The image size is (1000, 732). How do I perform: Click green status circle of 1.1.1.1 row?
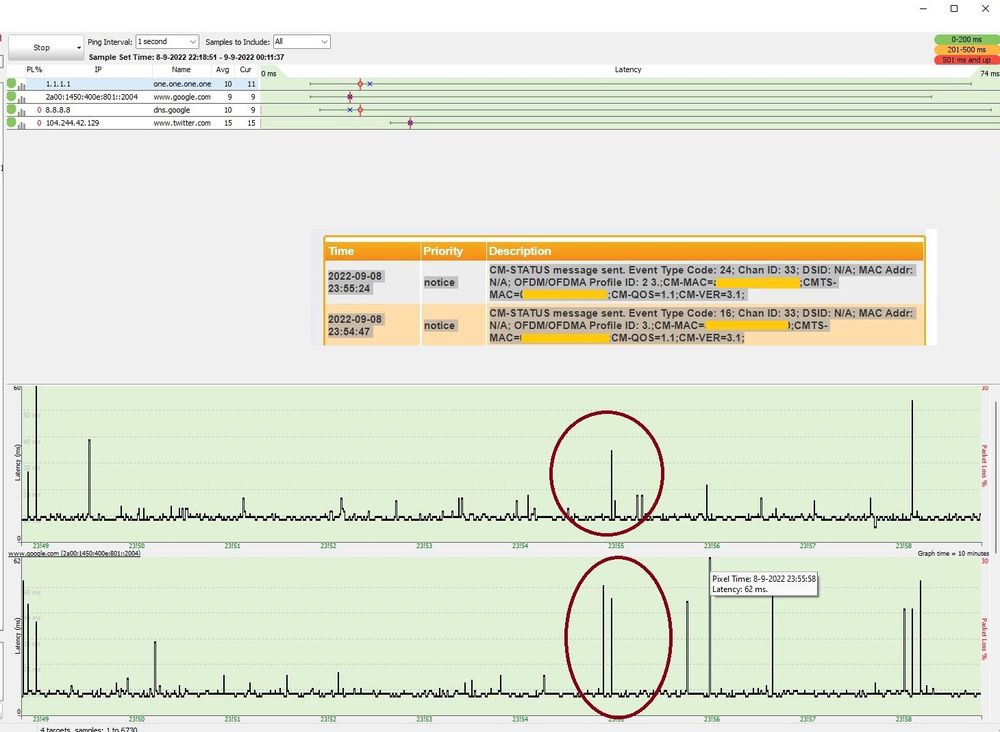point(11,84)
